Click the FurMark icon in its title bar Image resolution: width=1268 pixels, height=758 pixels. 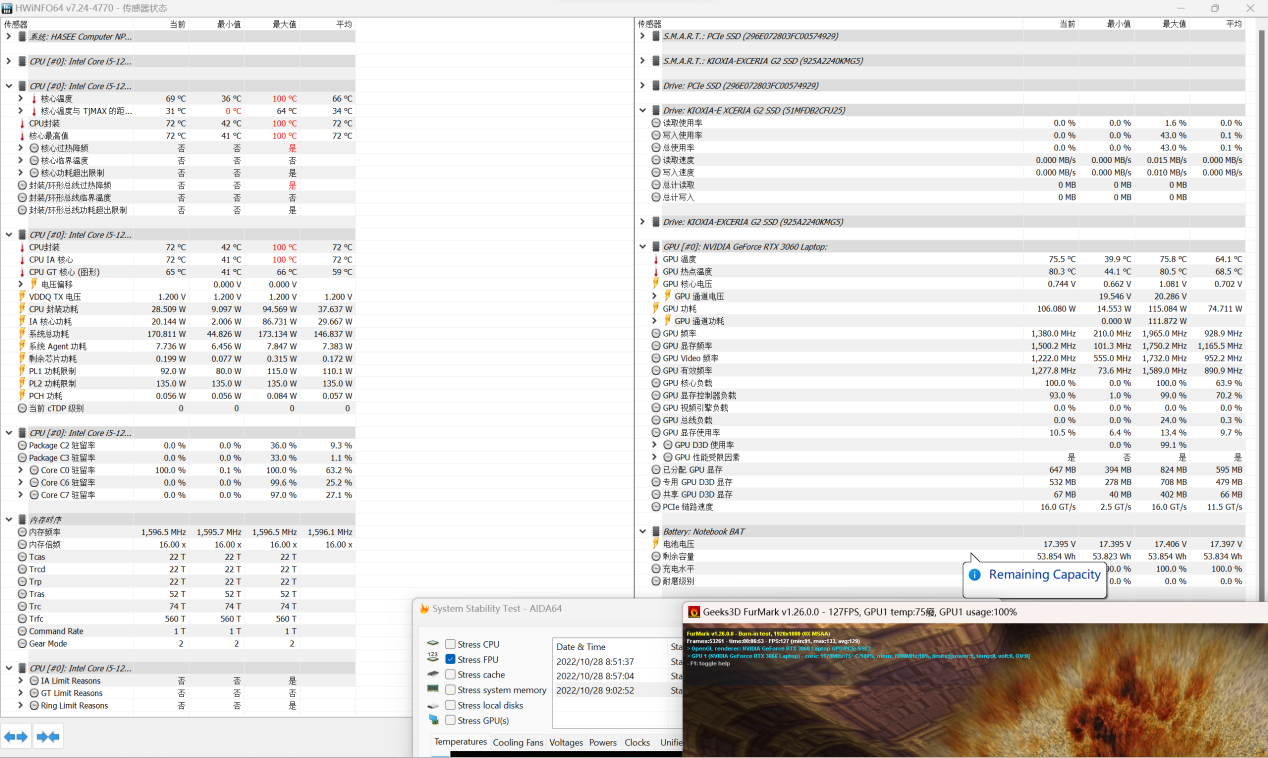click(694, 612)
